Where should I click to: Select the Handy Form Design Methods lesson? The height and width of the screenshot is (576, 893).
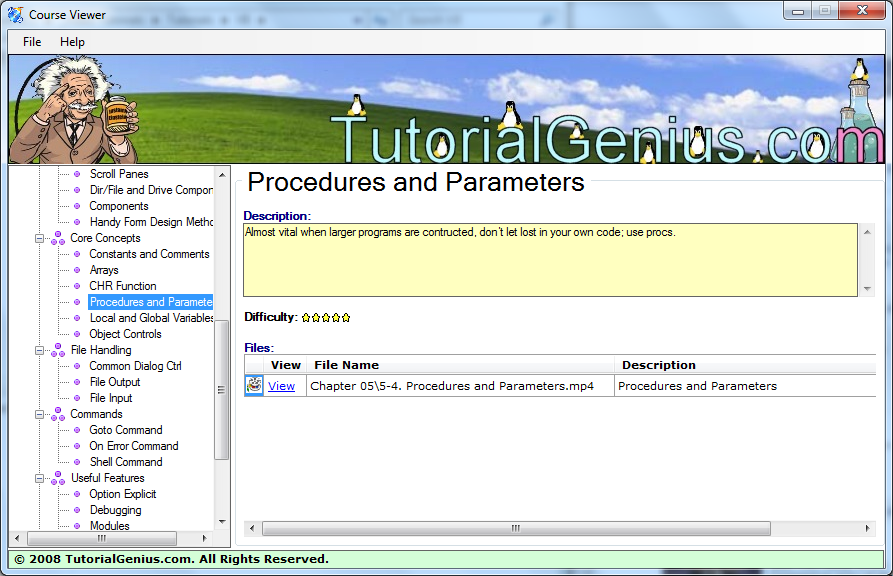(151, 222)
